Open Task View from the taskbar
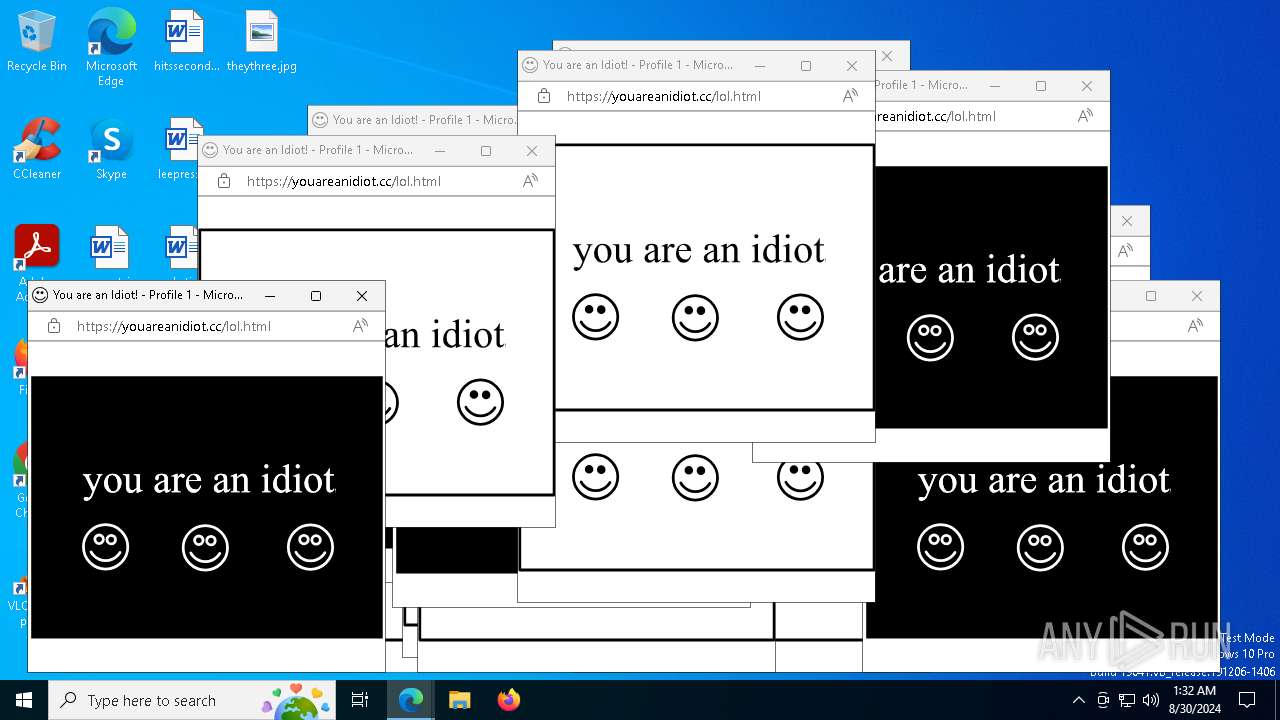The height and width of the screenshot is (720, 1280). click(360, 700)
